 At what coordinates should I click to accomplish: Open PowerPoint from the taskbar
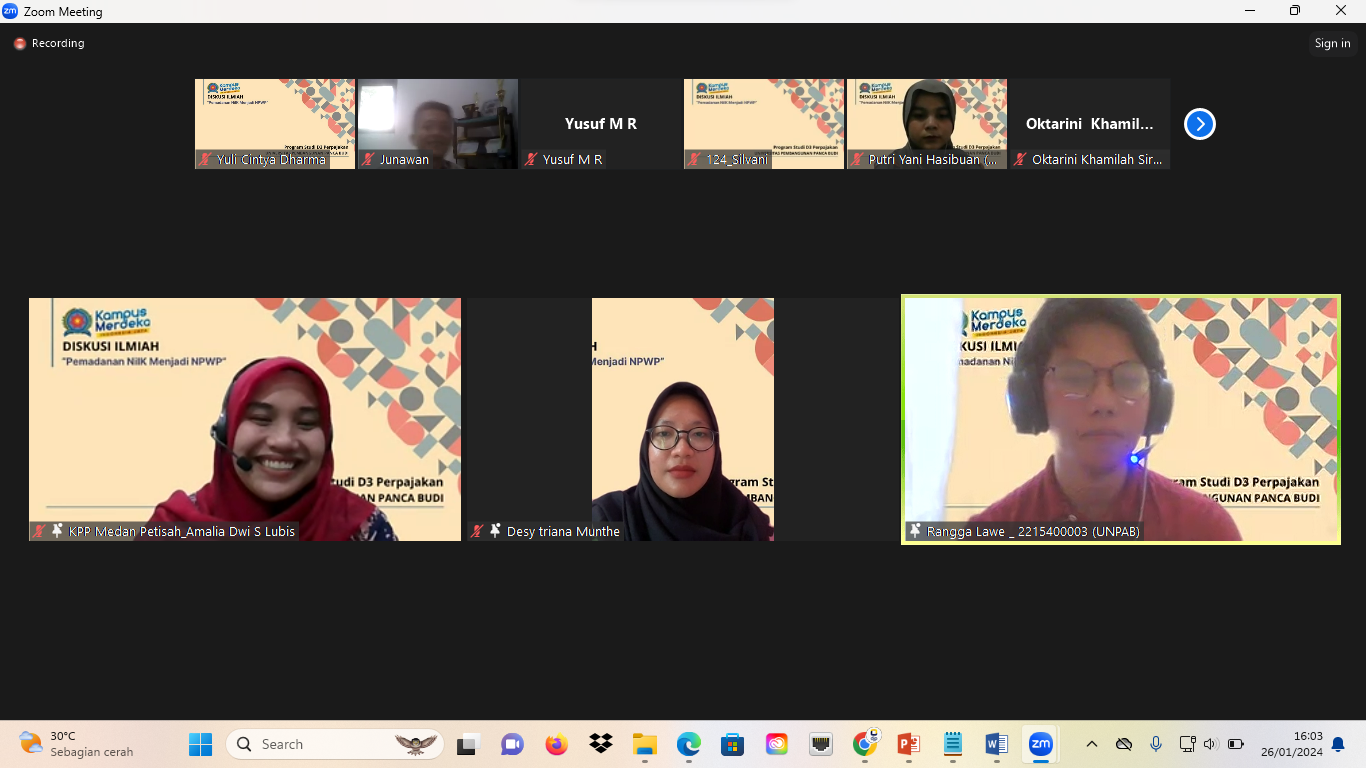coord(908,744)
